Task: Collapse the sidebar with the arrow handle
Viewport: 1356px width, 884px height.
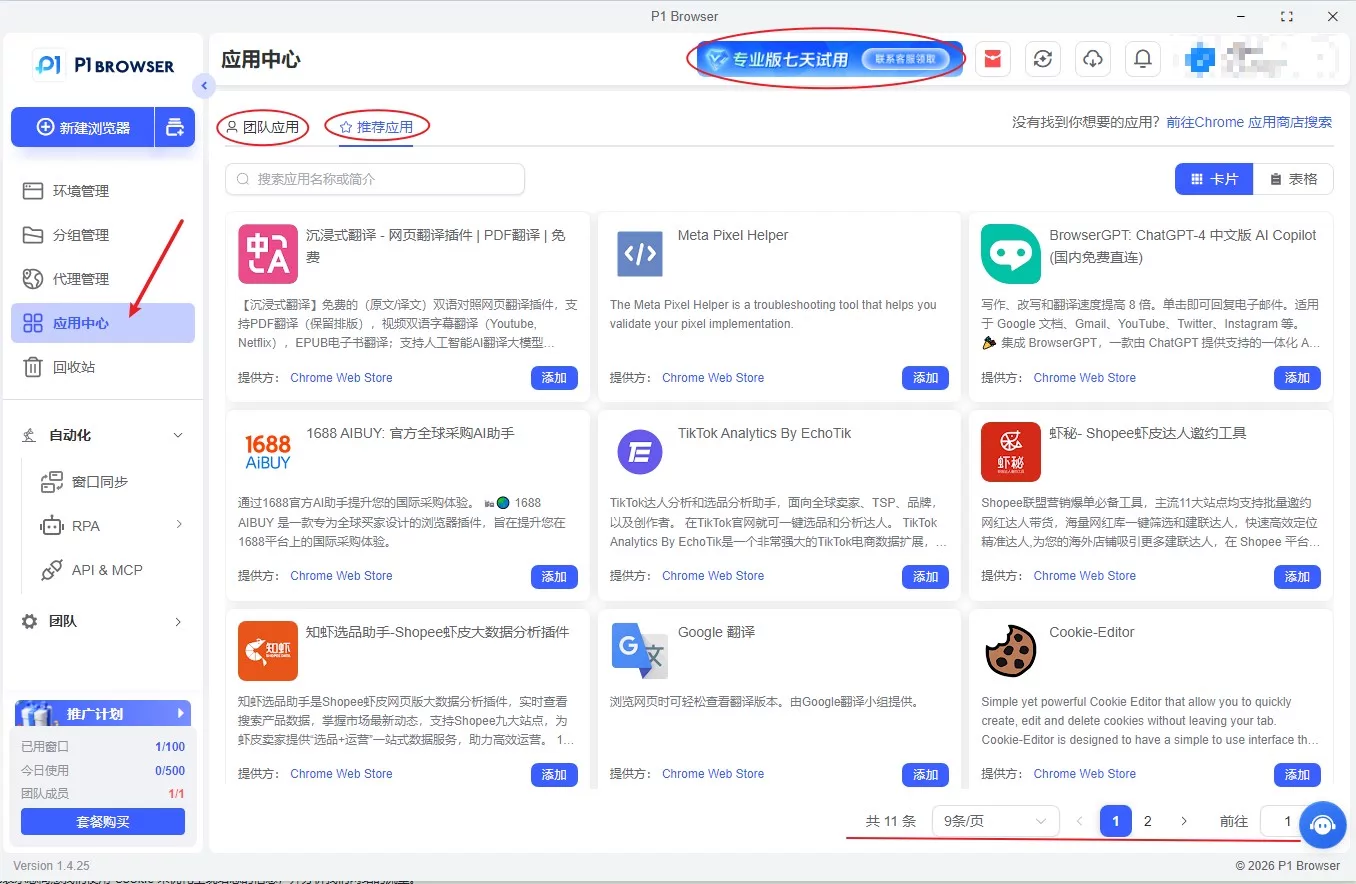Action: click(204, 86)
